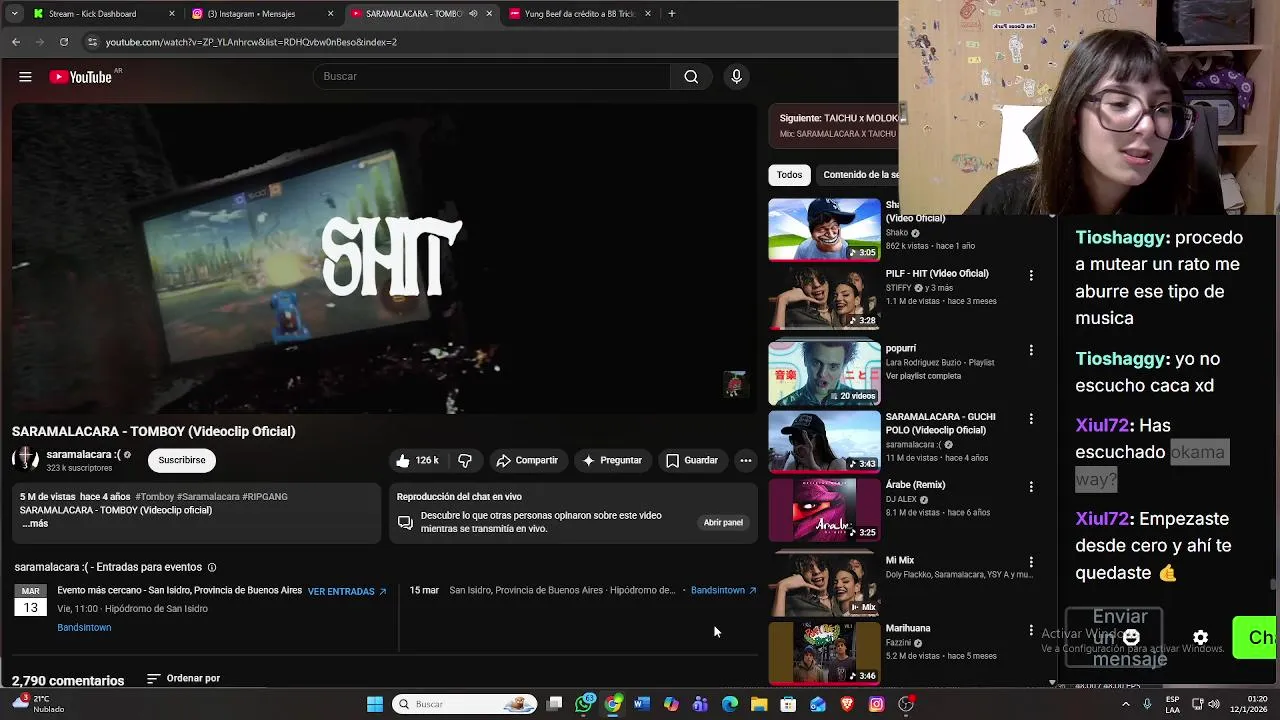Select the Todos filter chip
Screen dimensions: 1280x720
point(789,175)
